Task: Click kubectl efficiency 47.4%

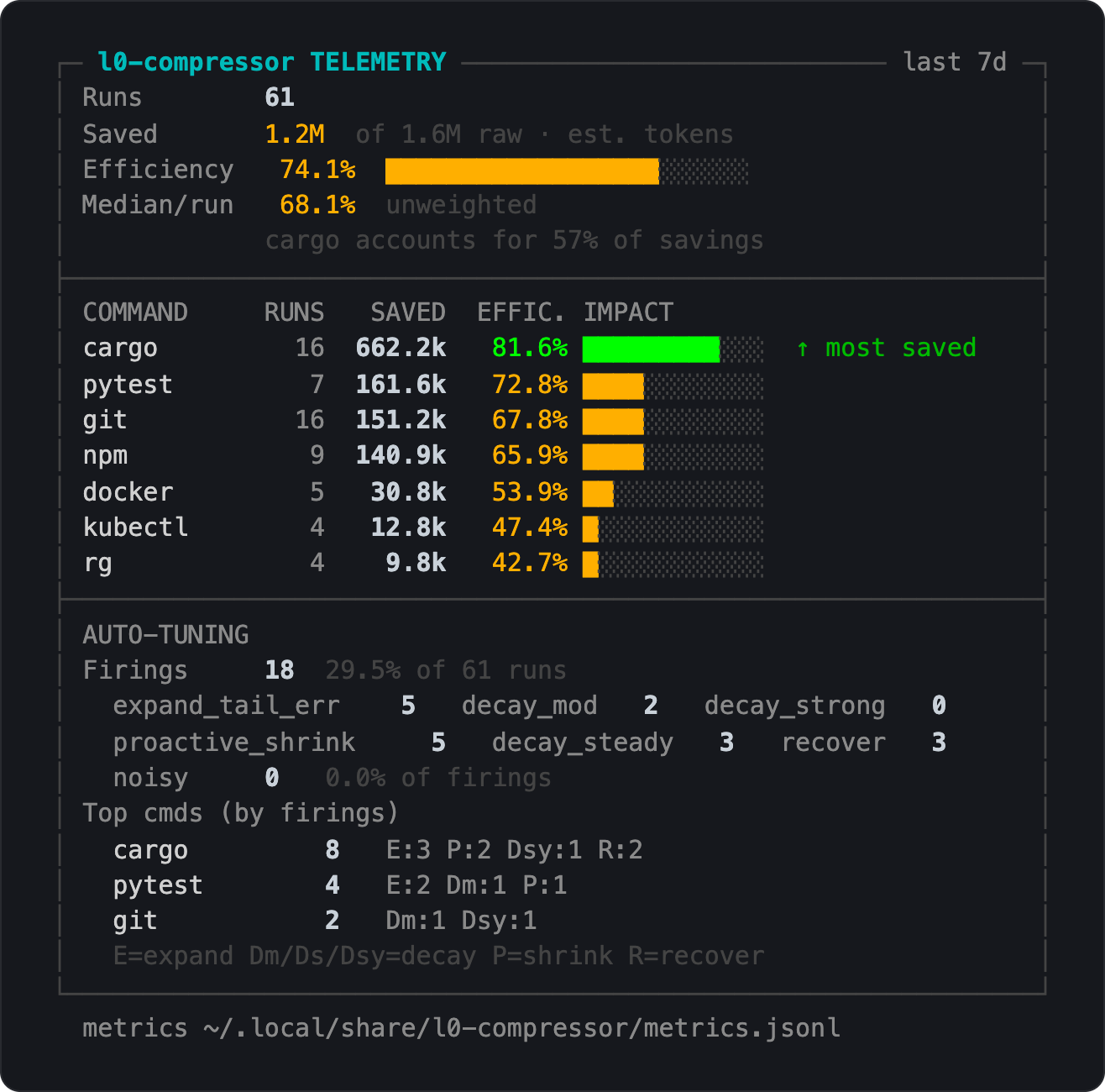Action: (x=529, y=528)
